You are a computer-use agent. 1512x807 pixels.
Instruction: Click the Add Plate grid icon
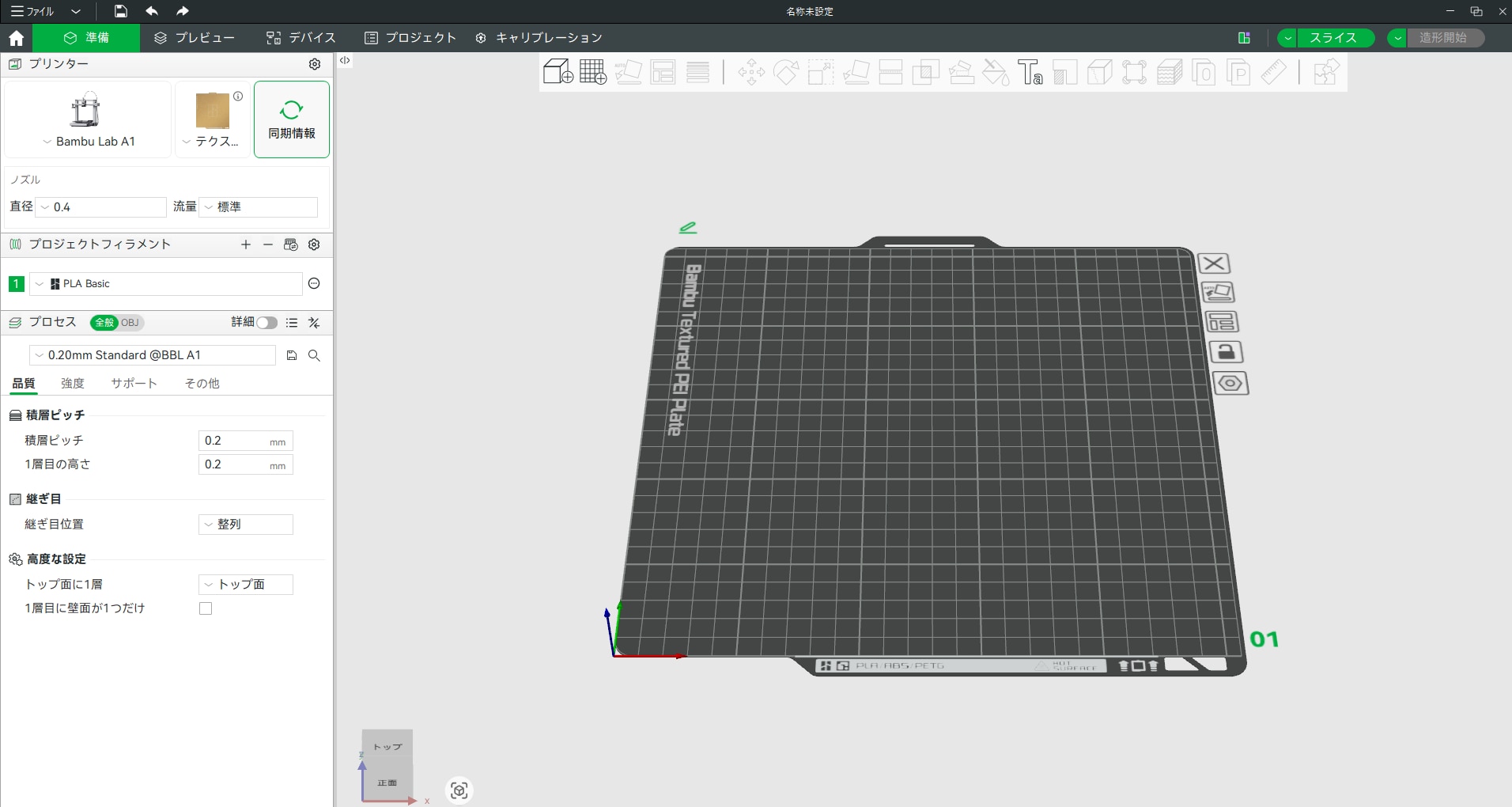592,72
